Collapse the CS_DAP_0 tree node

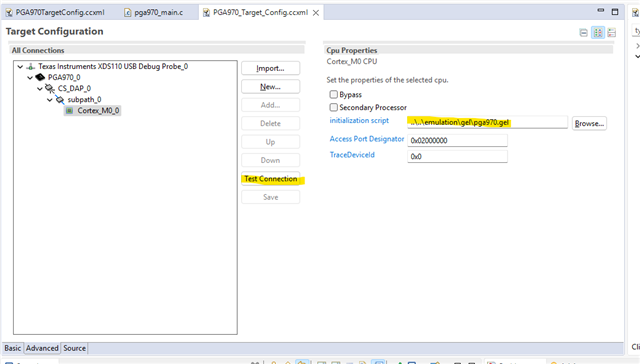point(40,89)
